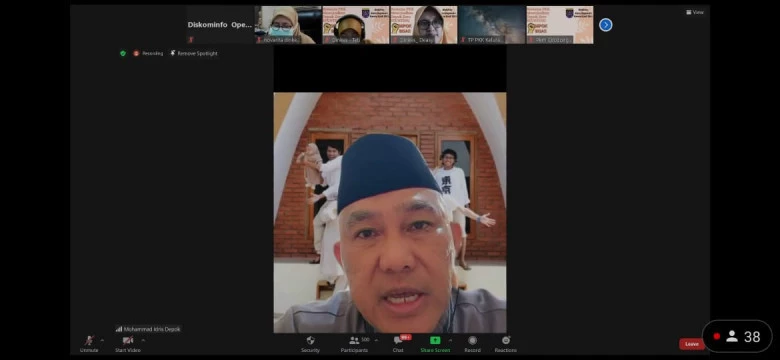Show next participants with blue arrow

click(x=605, y=25)
